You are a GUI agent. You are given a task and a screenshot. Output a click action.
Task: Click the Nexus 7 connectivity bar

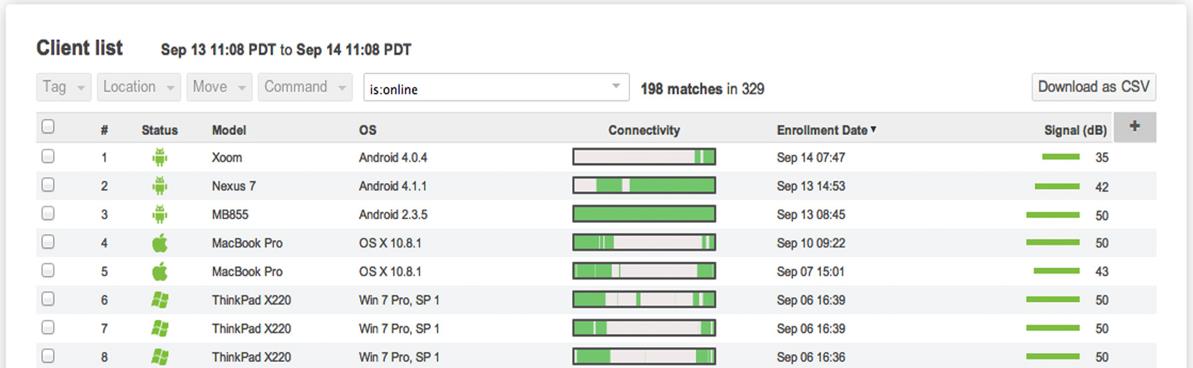pos(644,186)
